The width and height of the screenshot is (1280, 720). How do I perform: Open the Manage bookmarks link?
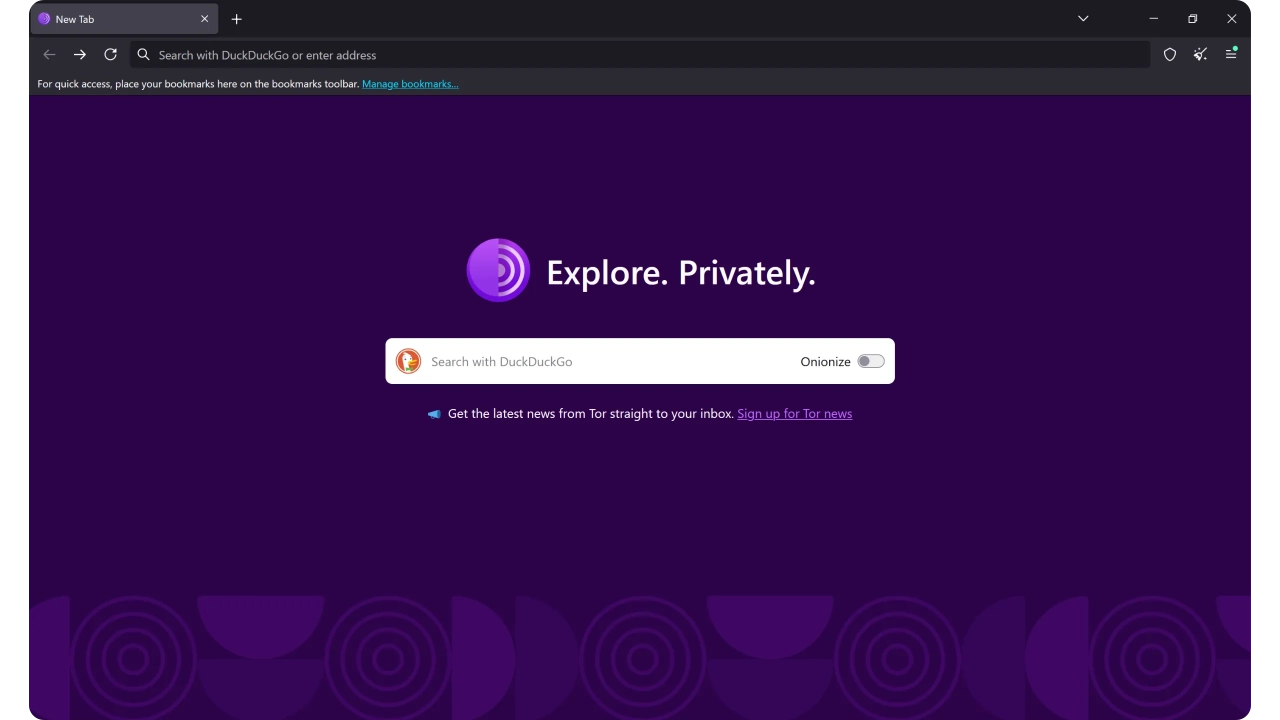(x=410, y=84)
